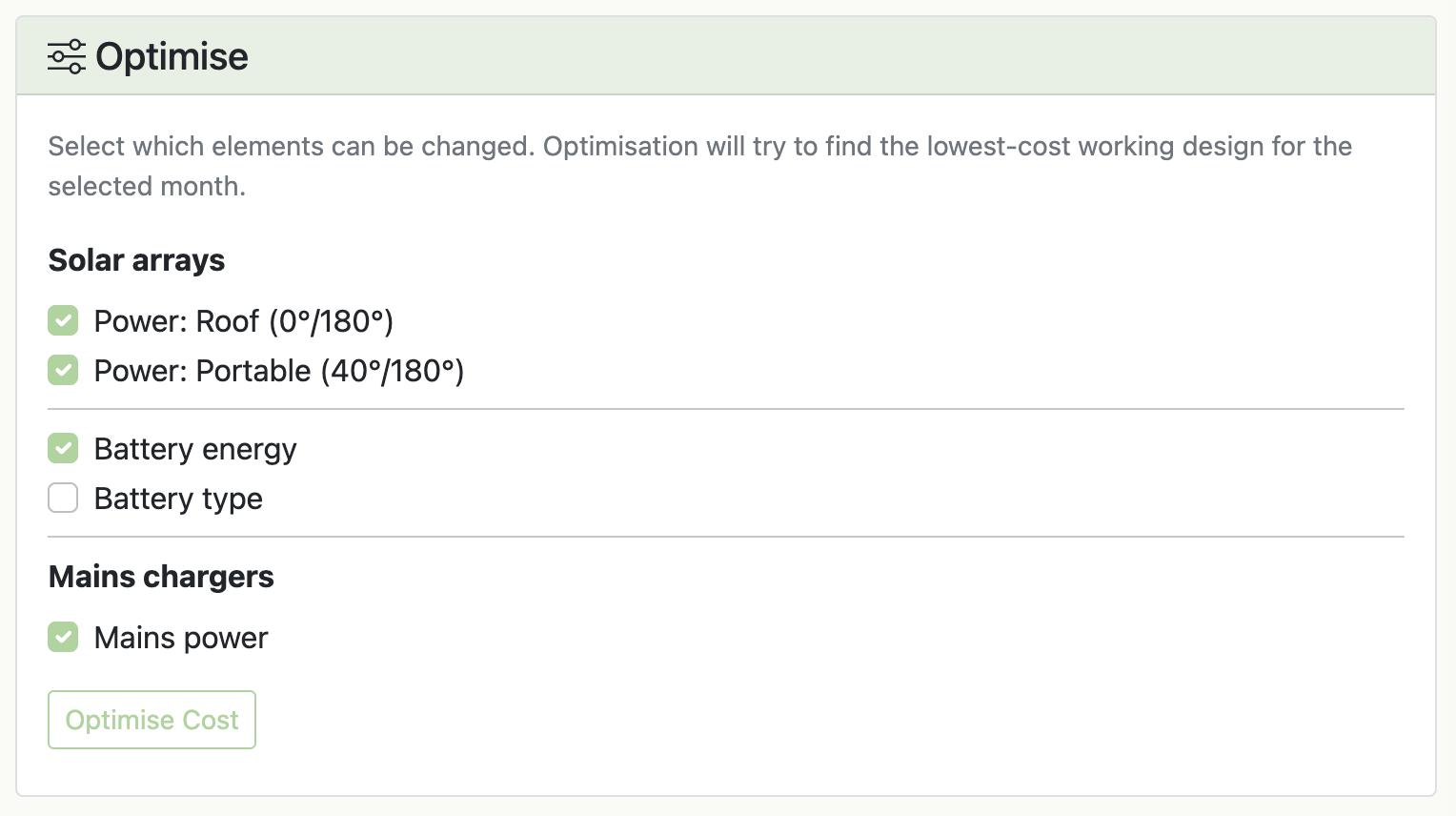Click the Optimise Cost button

(x=152, y=720)
